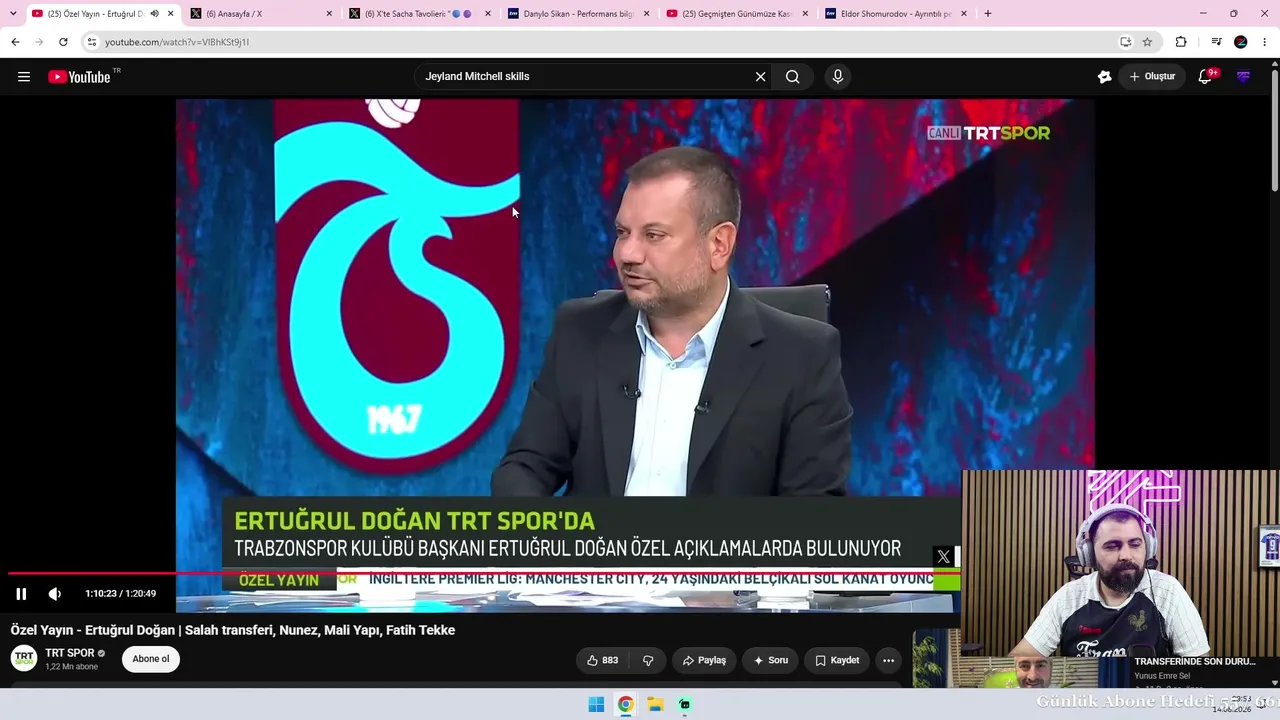Close the Eldor Shomurodov tab

coord(964,14)
